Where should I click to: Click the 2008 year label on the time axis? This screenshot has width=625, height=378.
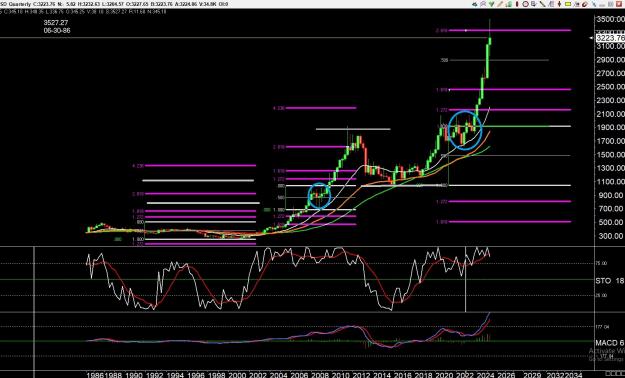point(320,375)
